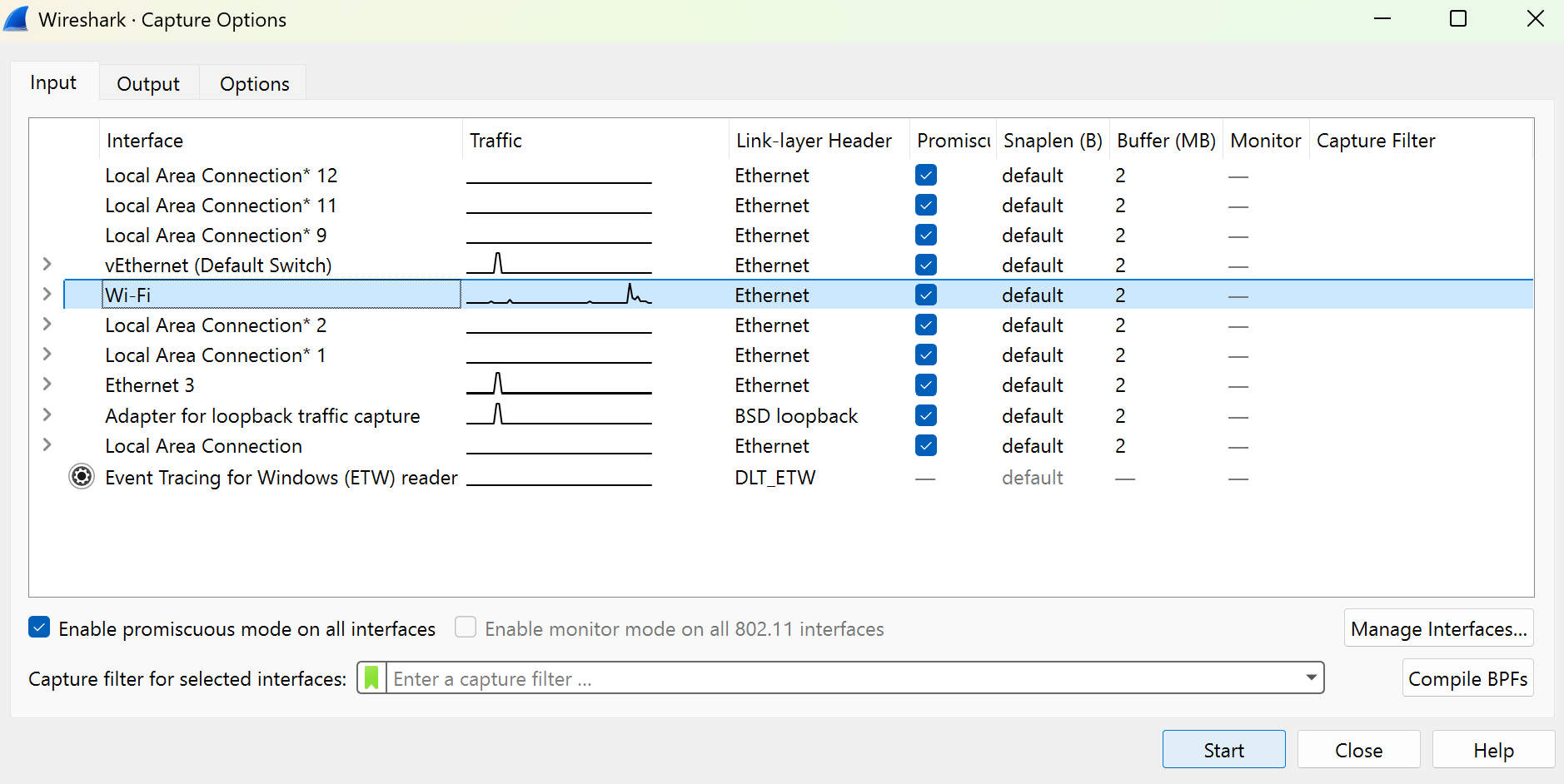The height and width of the screenshot is (784, 1564).
Task: Switch to the Options tab
Action: click(x=253, y=82)
